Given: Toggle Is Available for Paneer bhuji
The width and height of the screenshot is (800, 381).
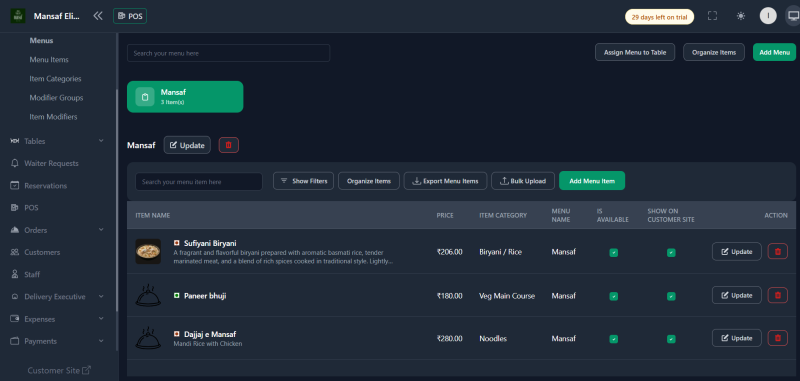Looking at the screenshot, I should click(614, 296).
